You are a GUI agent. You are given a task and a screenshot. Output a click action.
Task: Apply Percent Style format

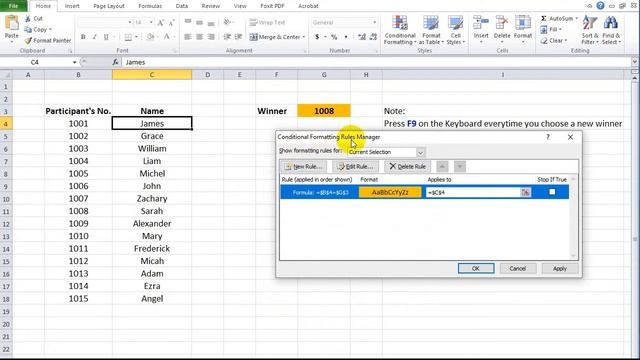point(334,37)
